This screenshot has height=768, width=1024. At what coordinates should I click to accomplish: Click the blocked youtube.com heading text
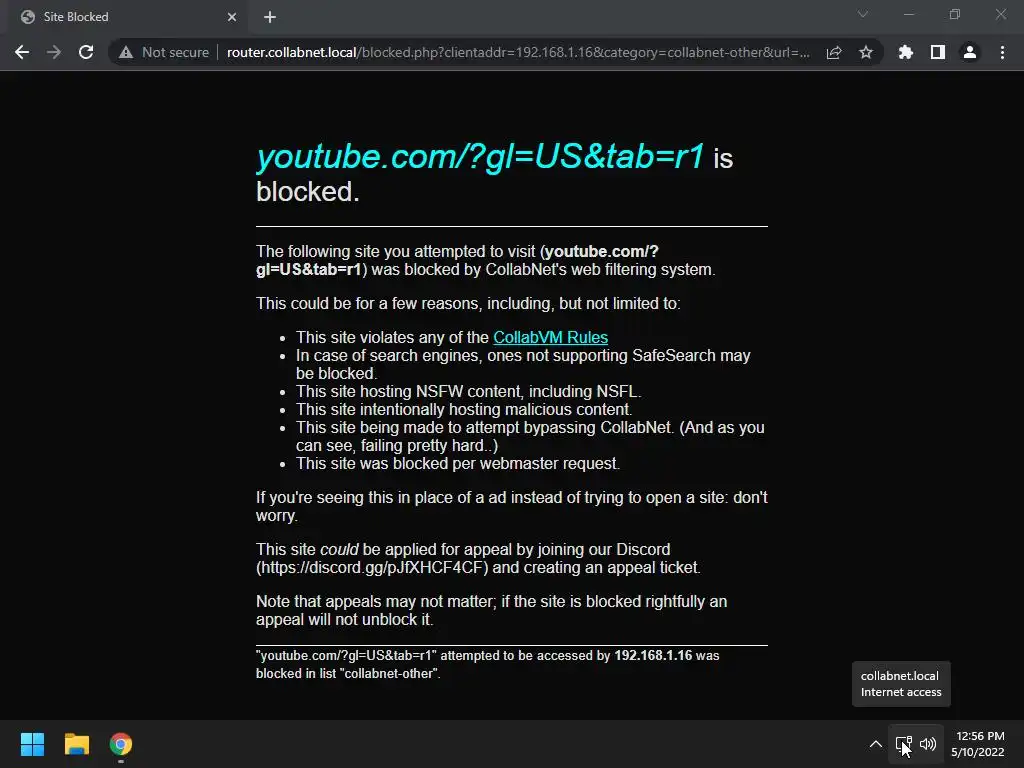[480, 157]
